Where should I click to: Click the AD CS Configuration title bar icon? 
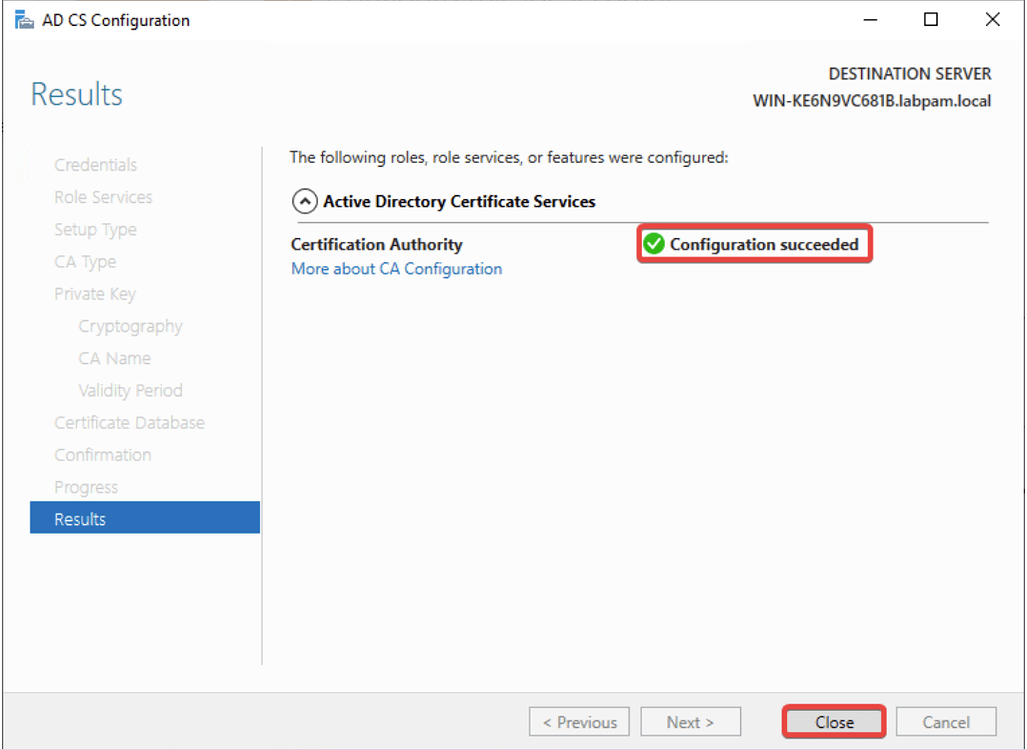point(24,19)
